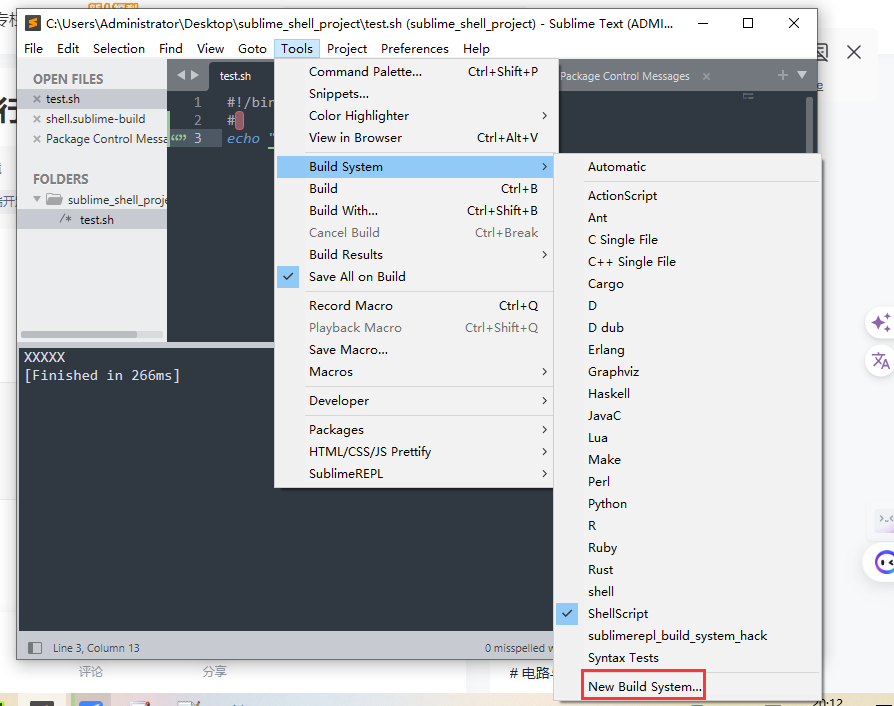This screenshot has width=894, height=706.
Task: Close test.sh in Open Files list
Action: (37, 99)
